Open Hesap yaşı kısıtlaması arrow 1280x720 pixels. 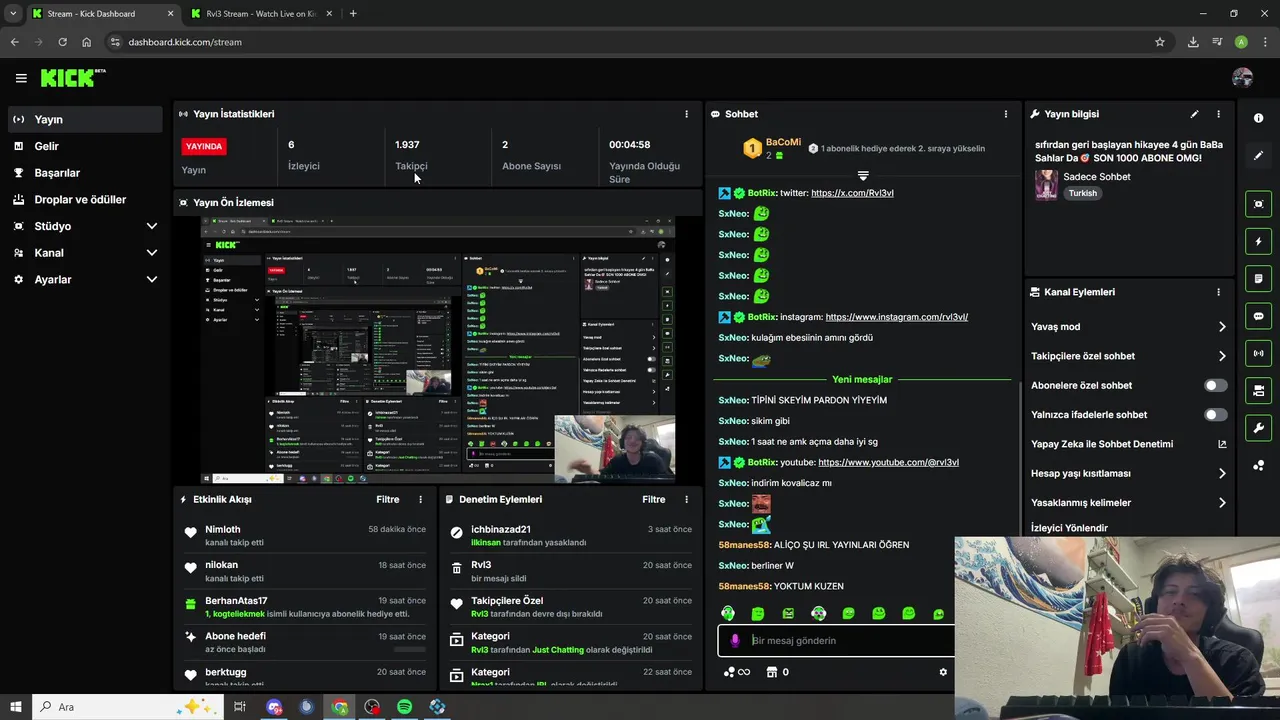1222,473
